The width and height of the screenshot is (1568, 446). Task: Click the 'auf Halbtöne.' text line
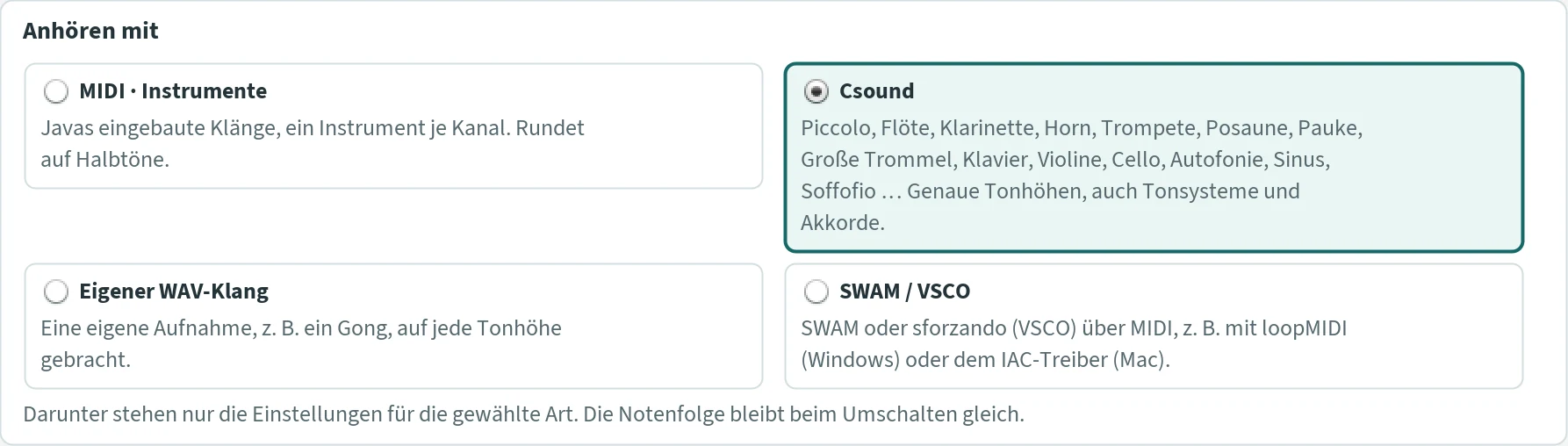pos(104,160)
